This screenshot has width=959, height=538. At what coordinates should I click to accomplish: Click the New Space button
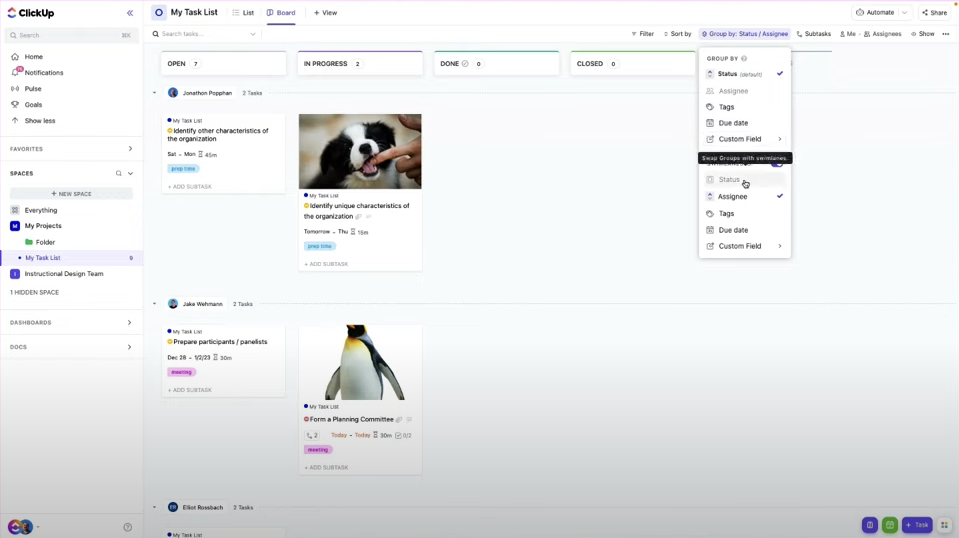(x=71, y=194)
